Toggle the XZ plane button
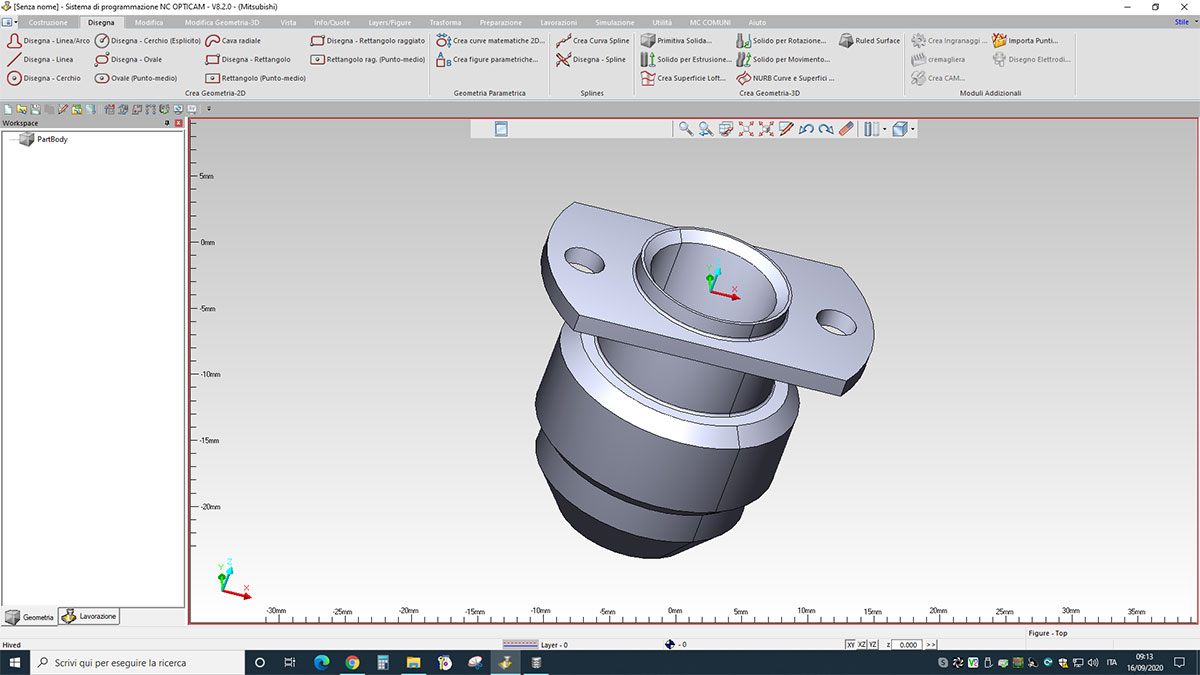Image resolution: width=1200 pixels, height=675 pixels. 862,645
